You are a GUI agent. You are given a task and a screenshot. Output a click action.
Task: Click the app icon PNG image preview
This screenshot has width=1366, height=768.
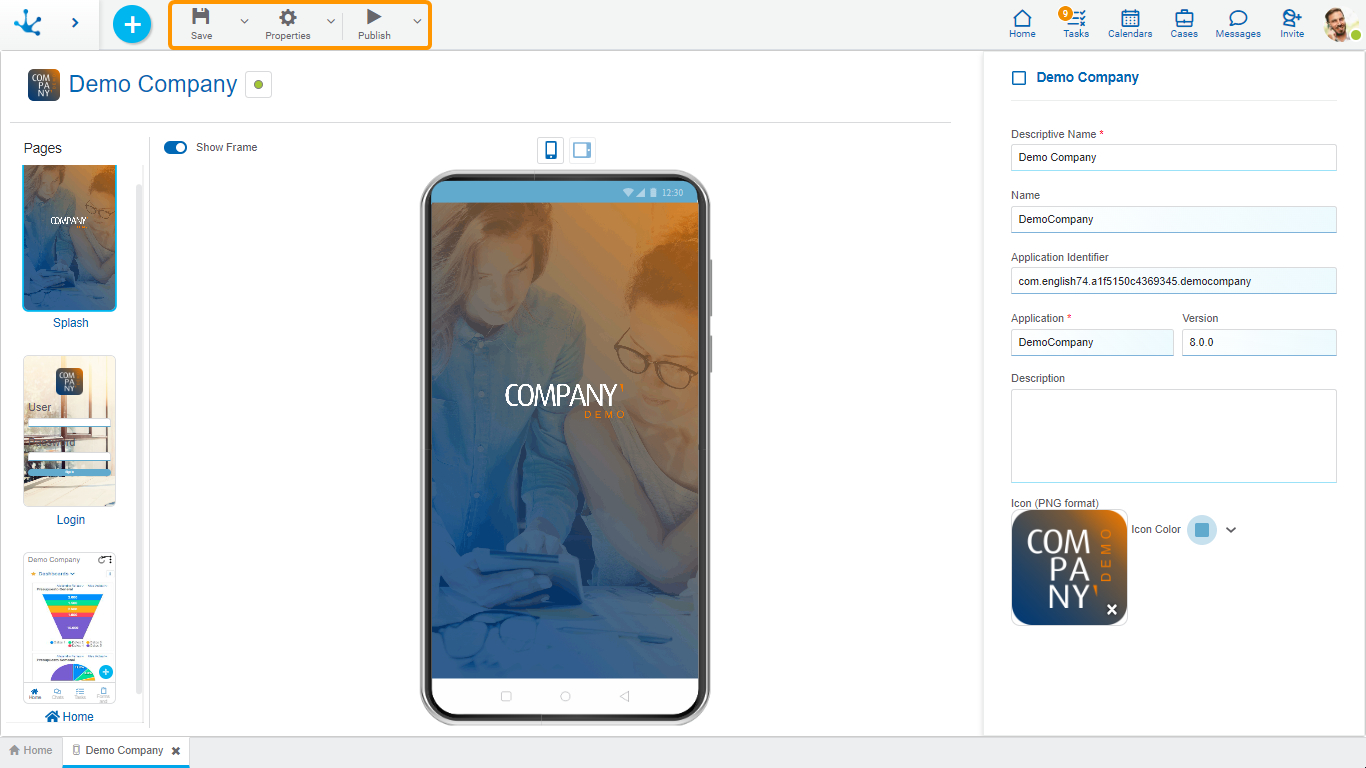coord(1069,567)
